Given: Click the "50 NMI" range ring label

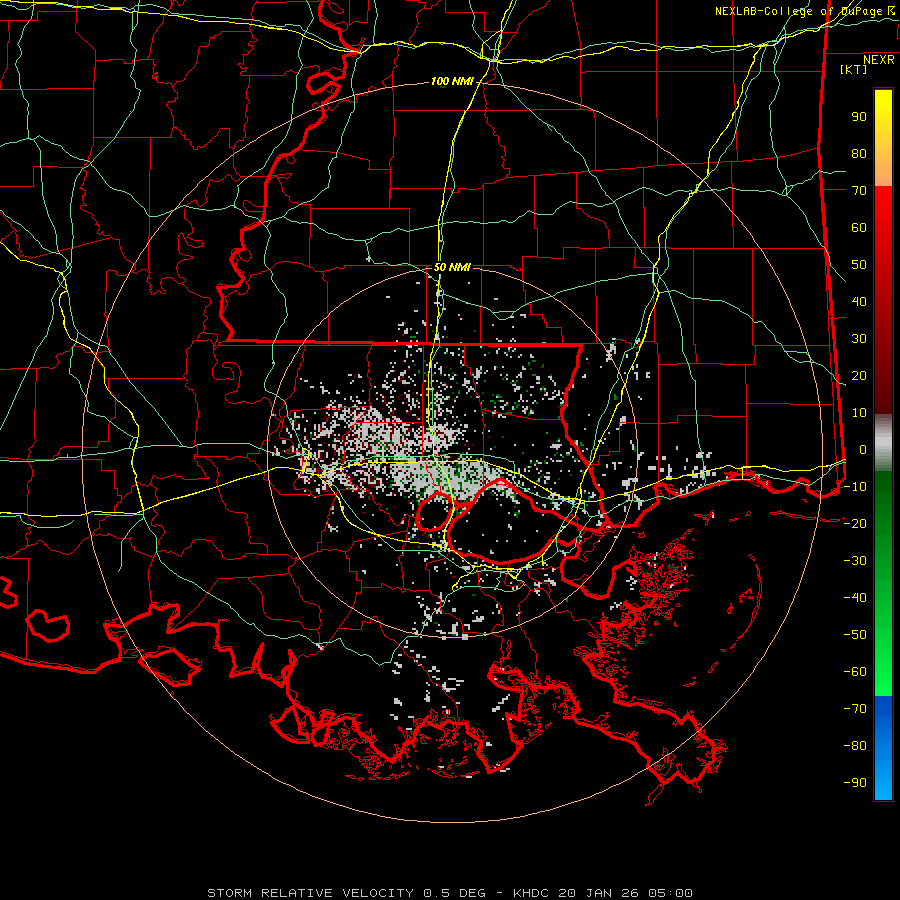Looking at the screenshot, I should [452, 267].
